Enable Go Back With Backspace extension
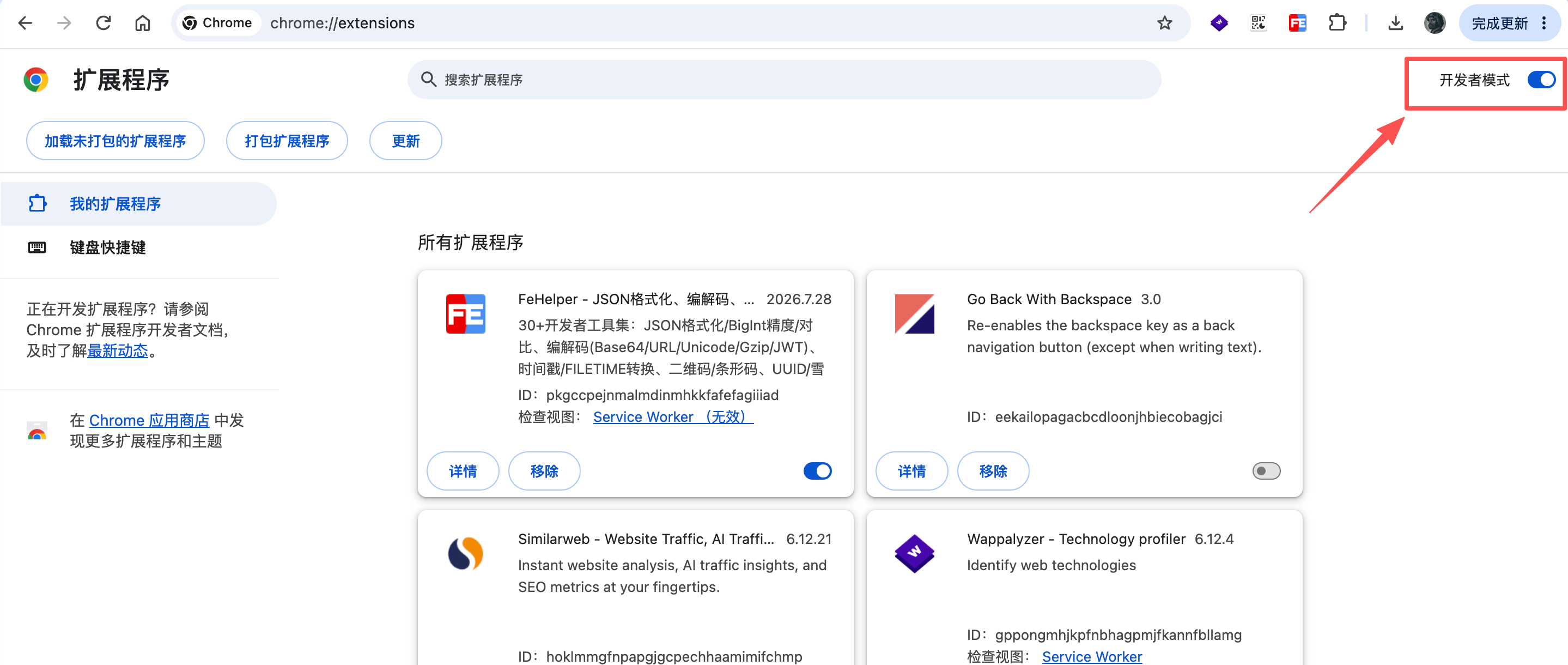Image resolution: width=1568 pixels, height=665 pixels. pyautogui.click(x=1266, y=471)
